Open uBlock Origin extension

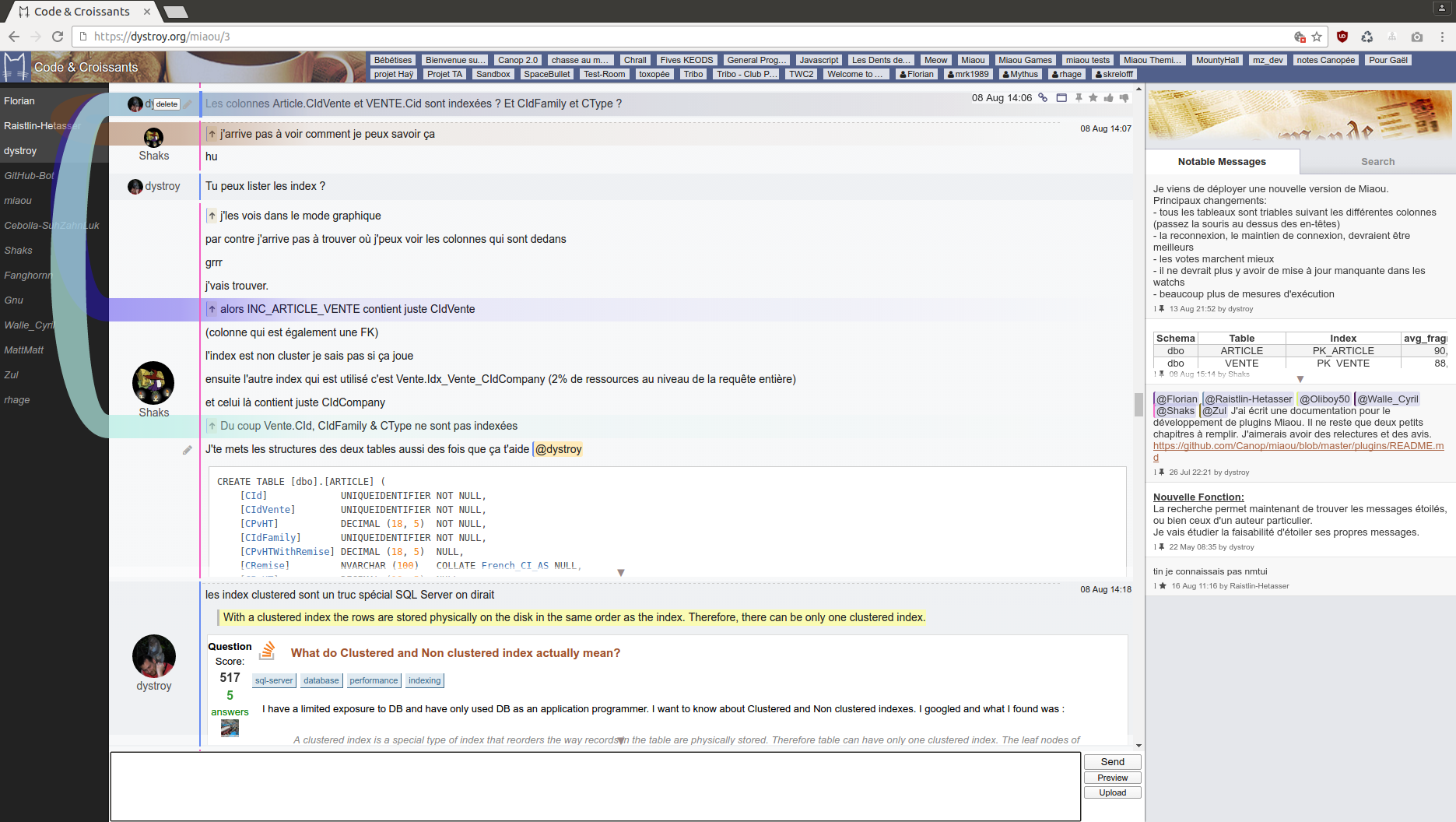coord(1342,37)
